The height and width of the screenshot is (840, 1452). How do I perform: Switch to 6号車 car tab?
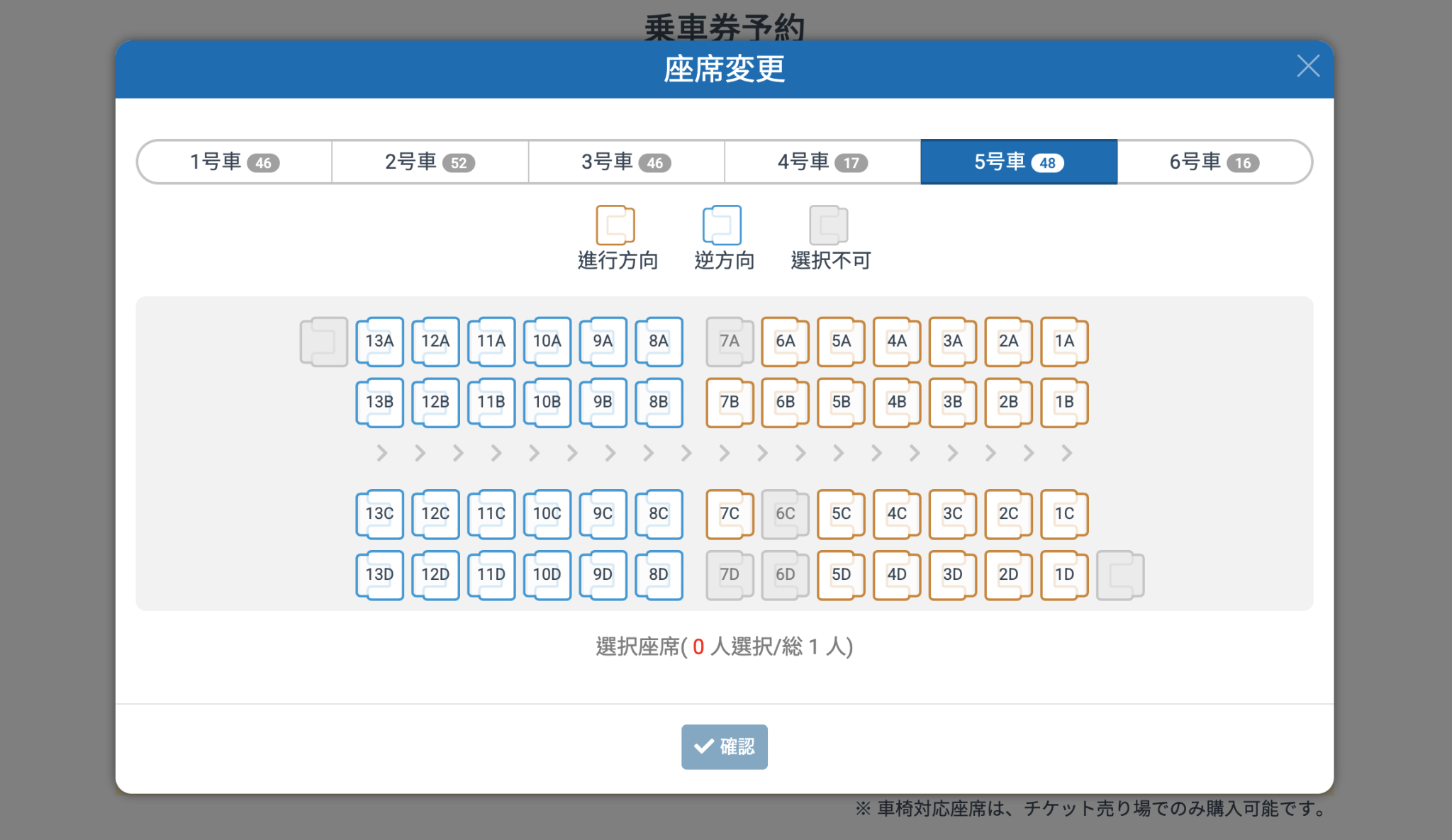point(1214,162)
